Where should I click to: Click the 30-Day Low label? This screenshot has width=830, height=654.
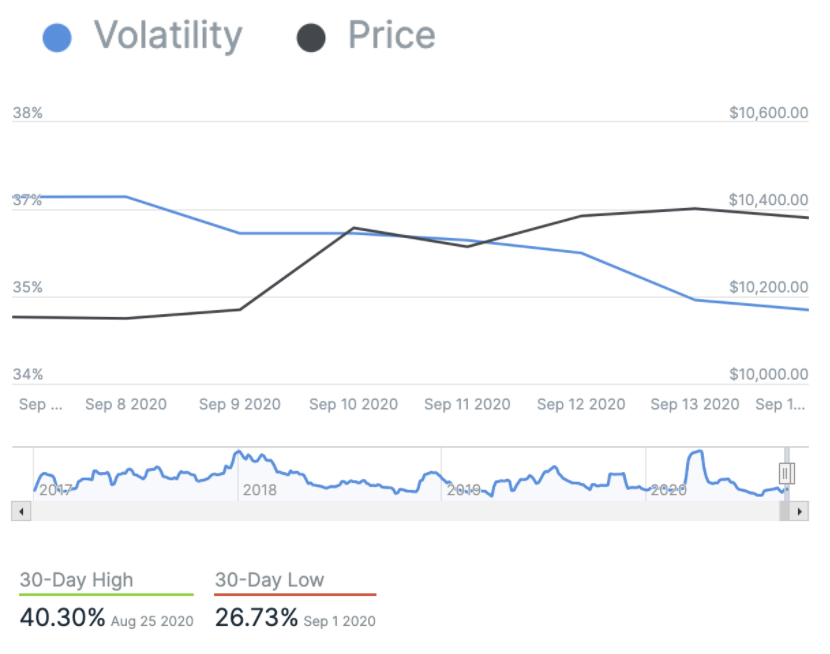(x=269, y=580)
